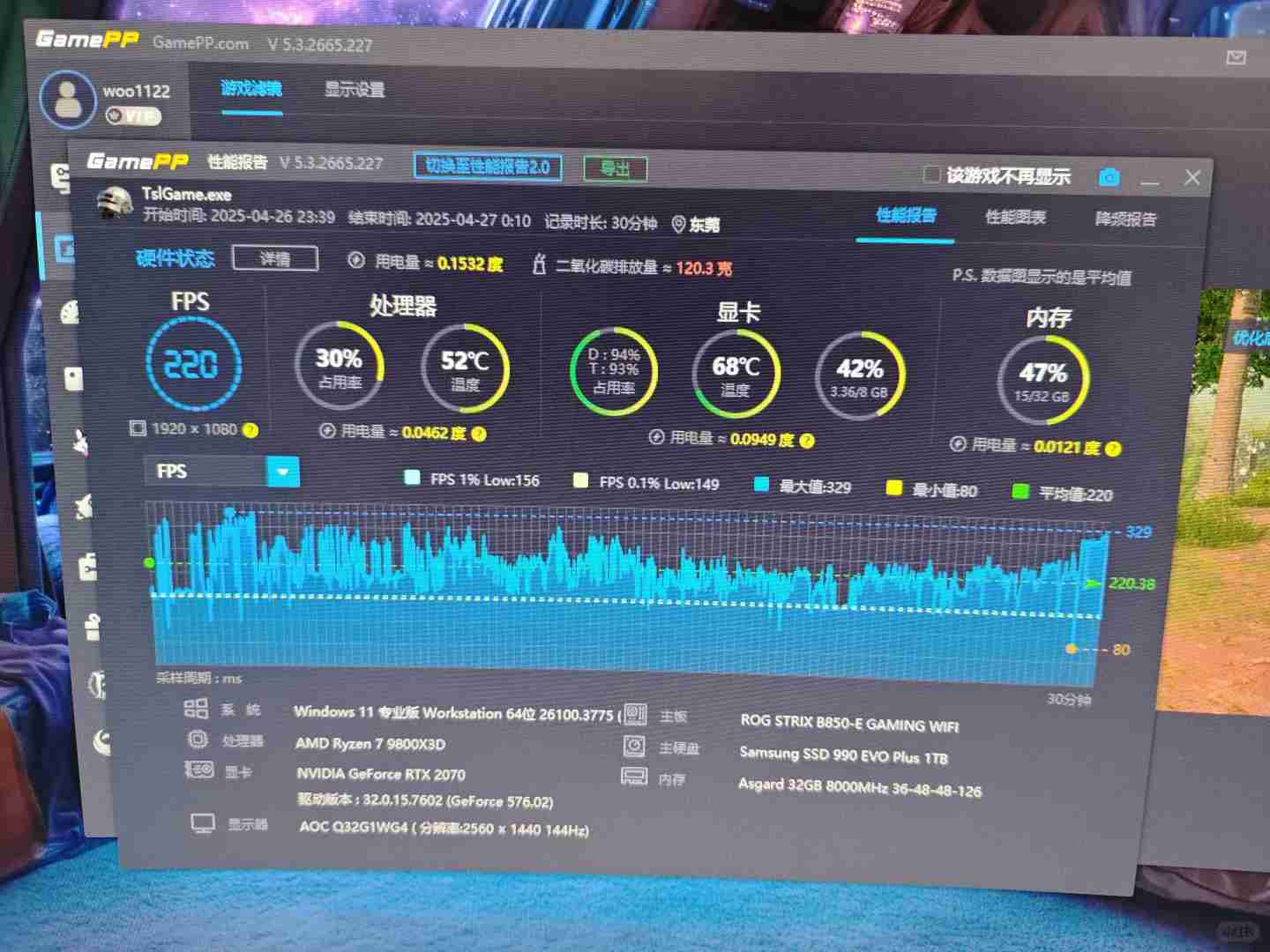Screen dimensions: 1270x952
Task: Click ROG STRIX B850-E GAMING WIFI text
Action: pyautogui.click(x=849, y=724)
